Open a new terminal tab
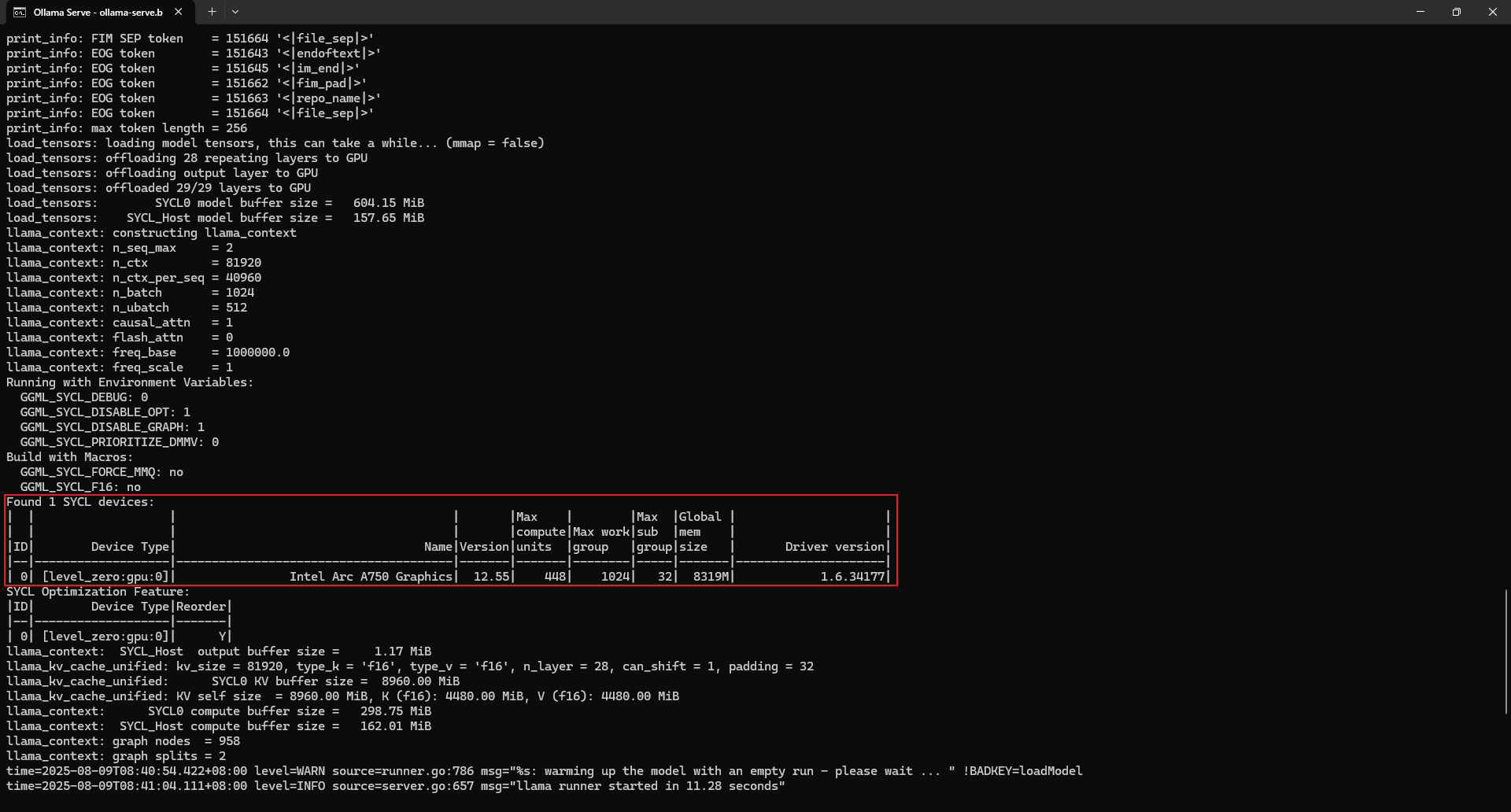 pos(212,12)
